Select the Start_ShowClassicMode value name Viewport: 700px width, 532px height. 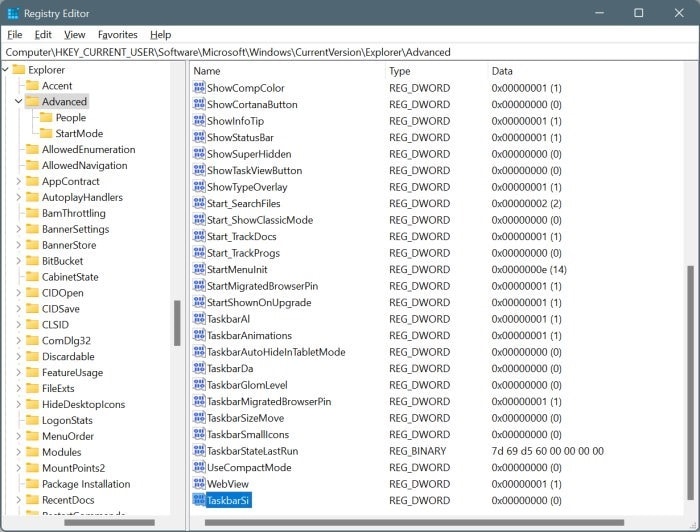(x=260, y=220)
